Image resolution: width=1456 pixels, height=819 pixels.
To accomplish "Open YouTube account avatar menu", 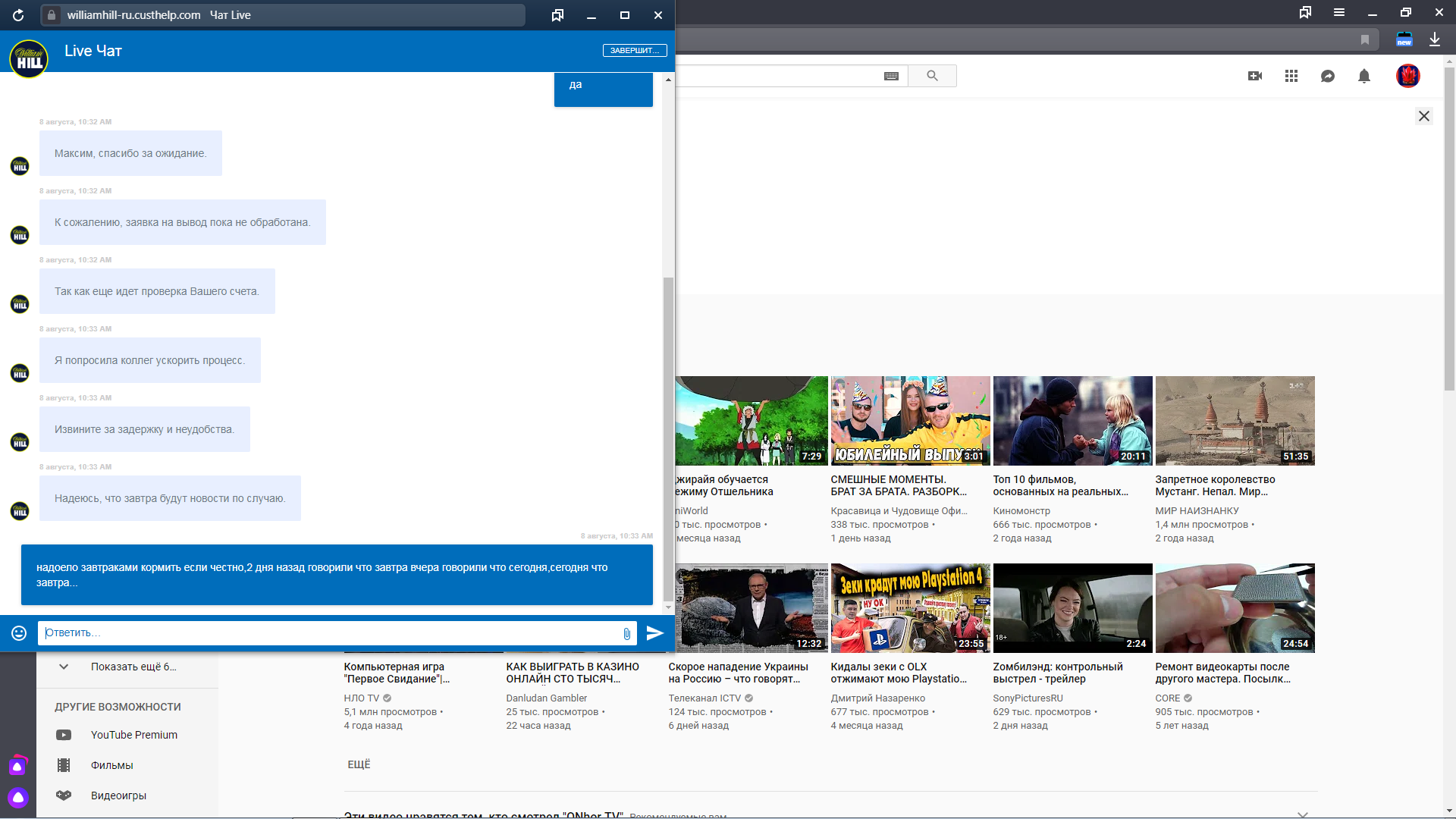I will tap(1408, 76).
